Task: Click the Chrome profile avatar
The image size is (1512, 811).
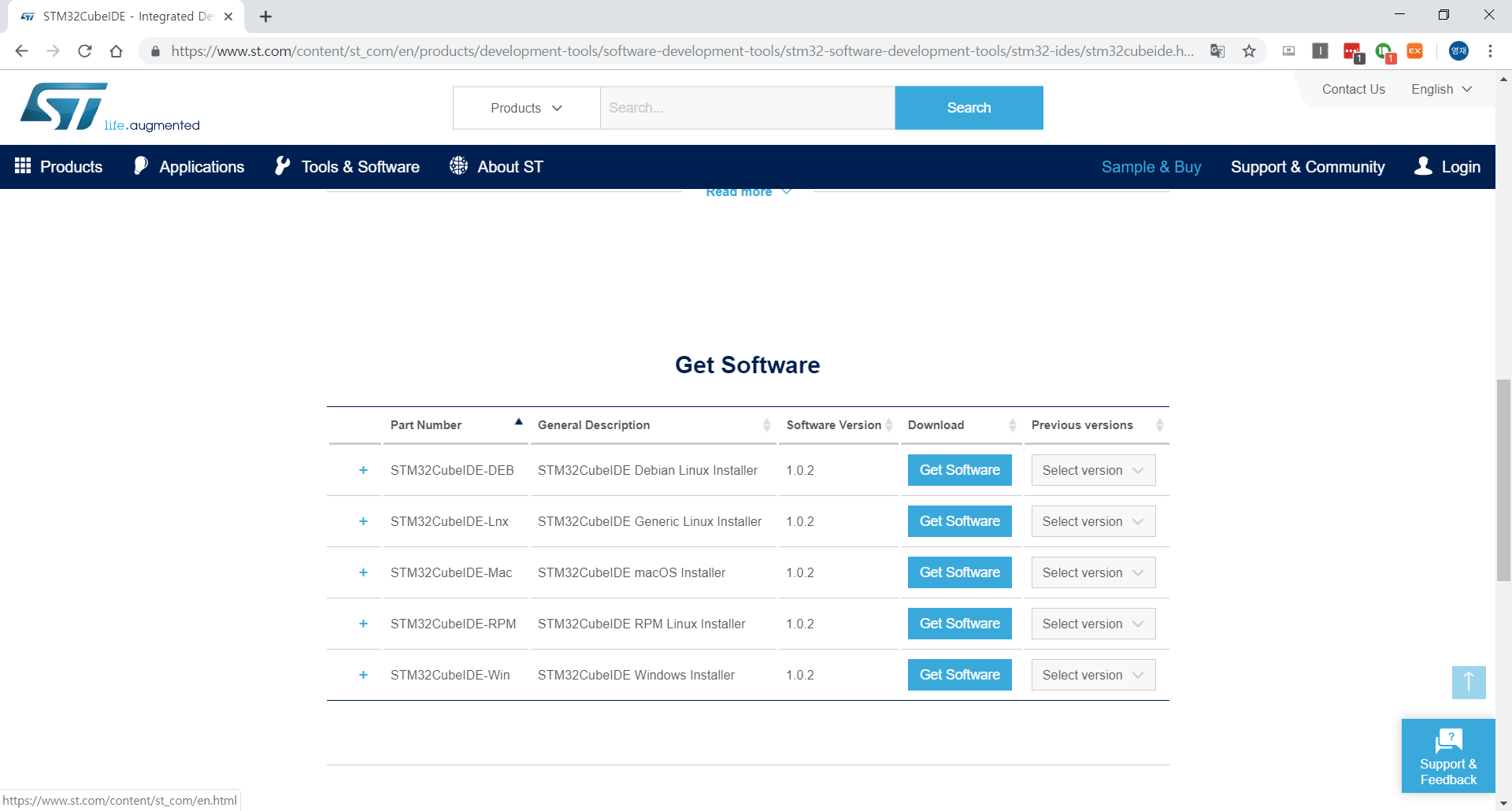Action: tap(1458, 51)
